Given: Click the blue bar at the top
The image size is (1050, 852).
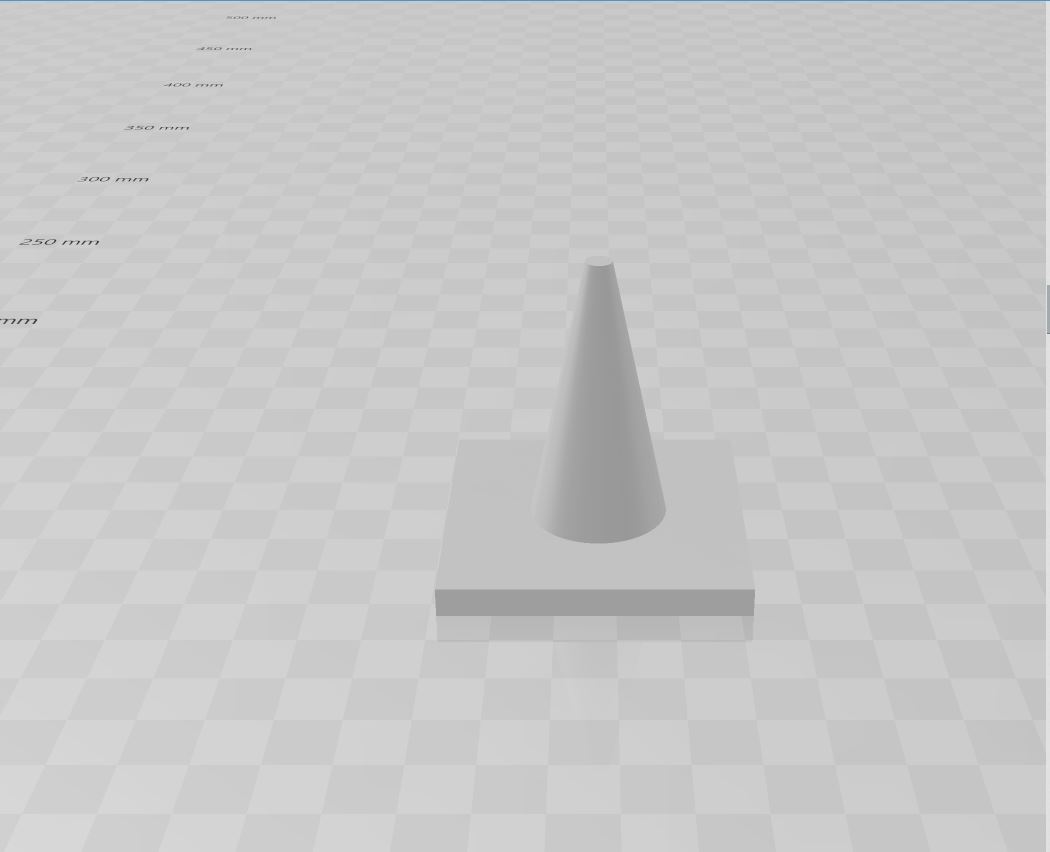Looking at the screenshot, I should pyautogui.click(x=525, y=4).
